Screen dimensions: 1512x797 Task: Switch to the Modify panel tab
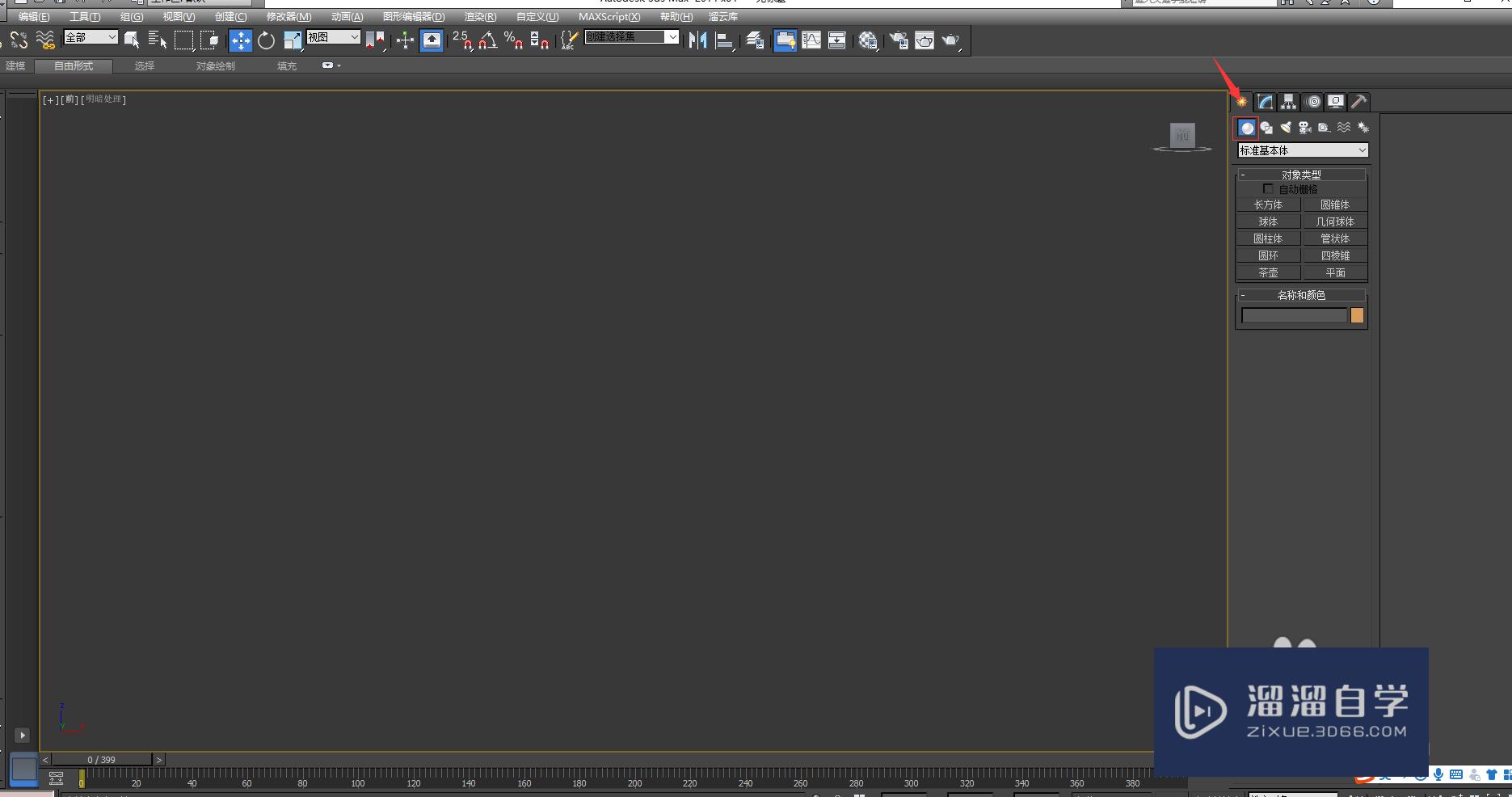(1265, 101)
